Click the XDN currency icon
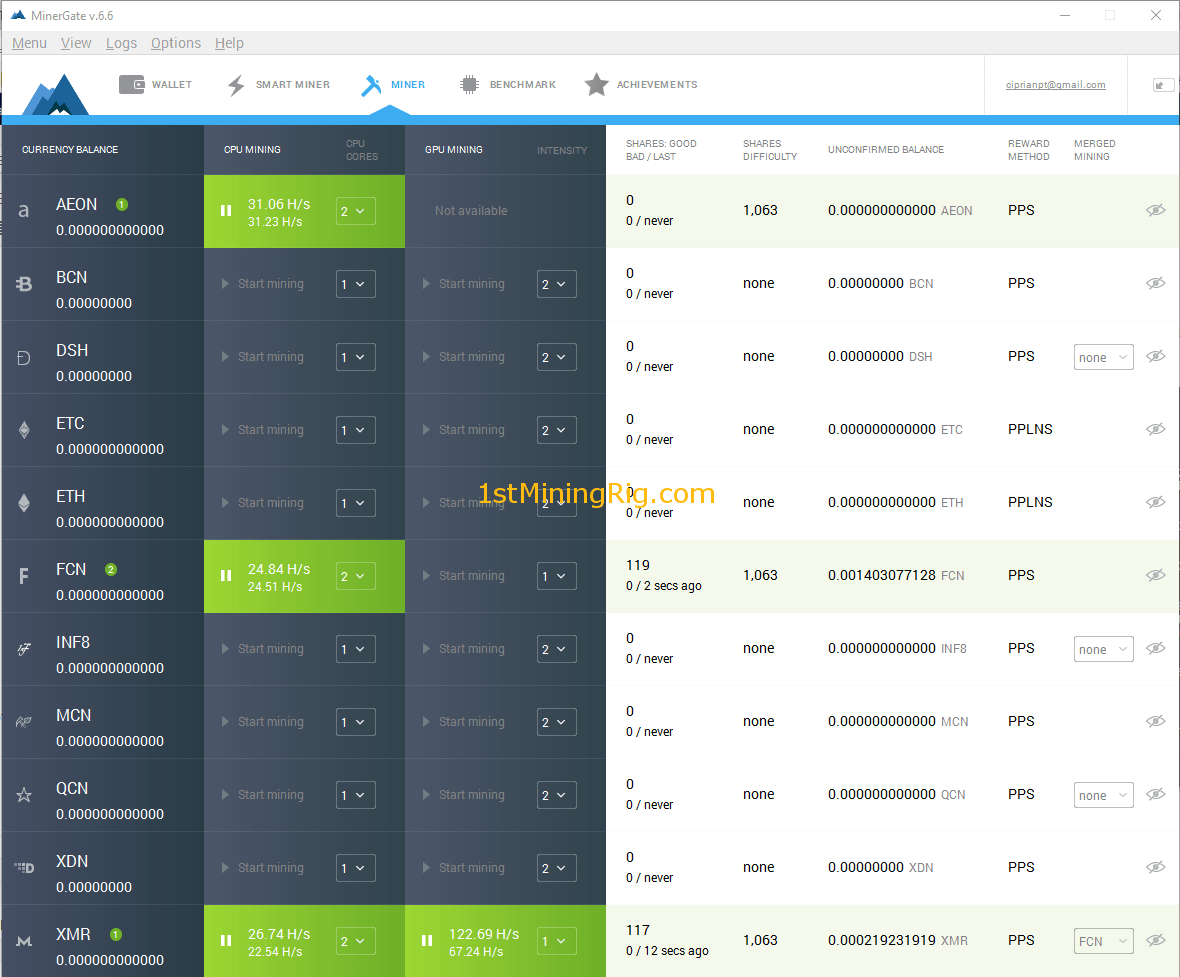Screen dimensions: 1180x977 24,868
